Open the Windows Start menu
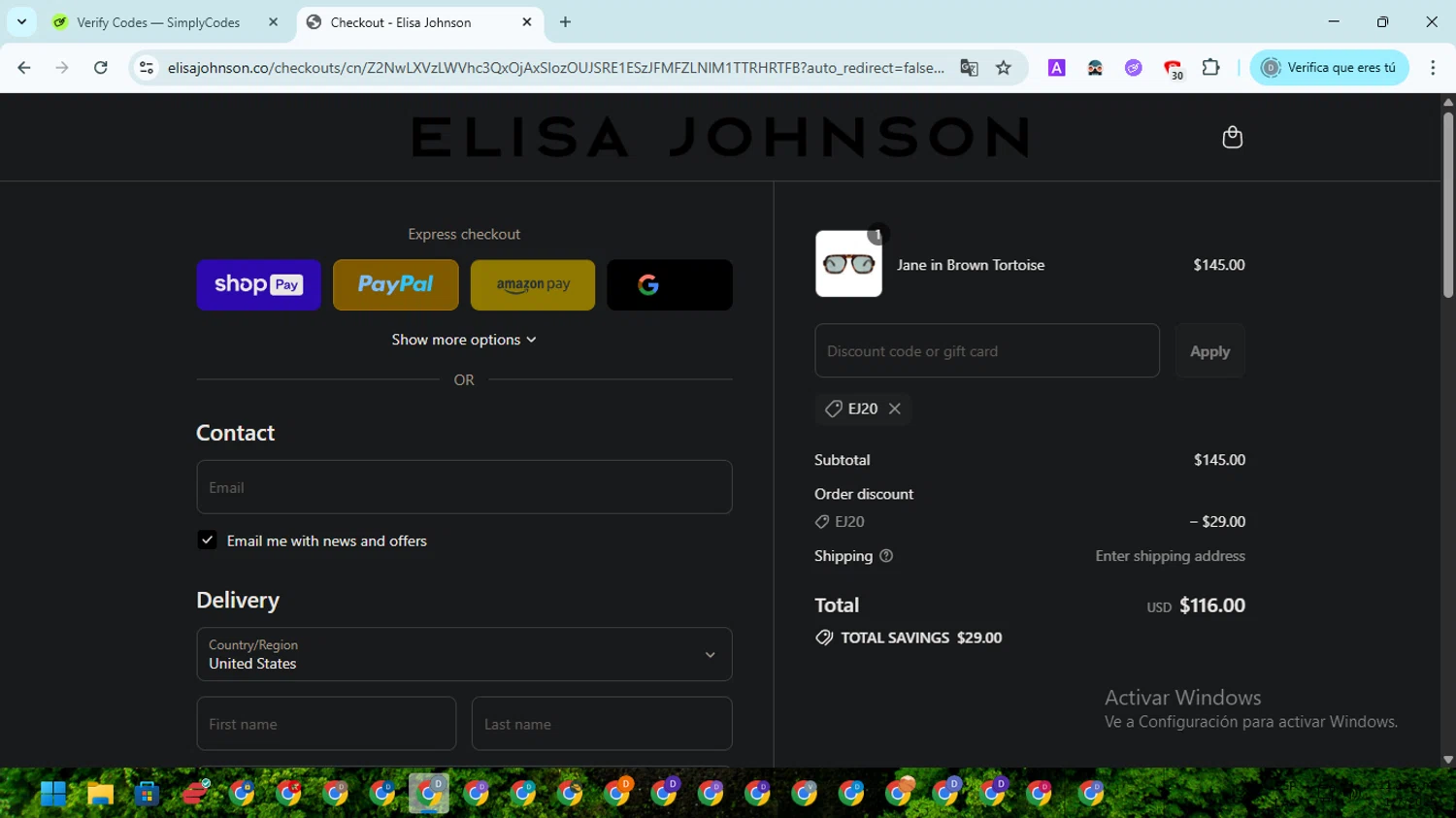The width and height of the screenshot is (1456, 818). coord(53,794)
